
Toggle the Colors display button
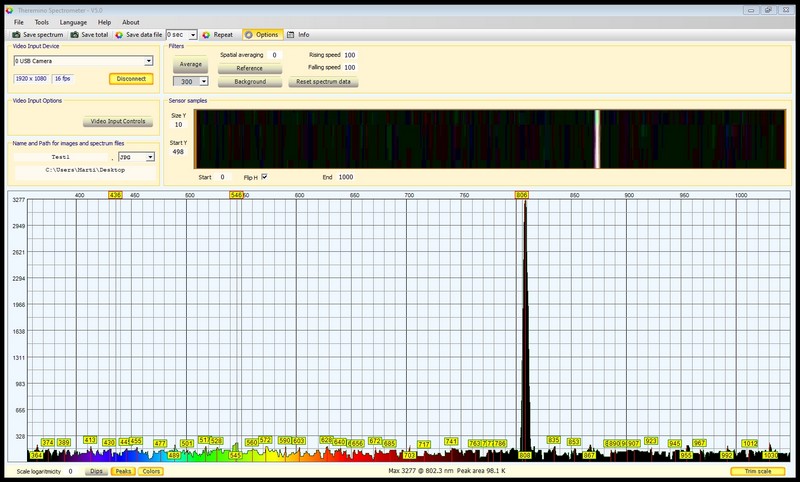[151, 471]
